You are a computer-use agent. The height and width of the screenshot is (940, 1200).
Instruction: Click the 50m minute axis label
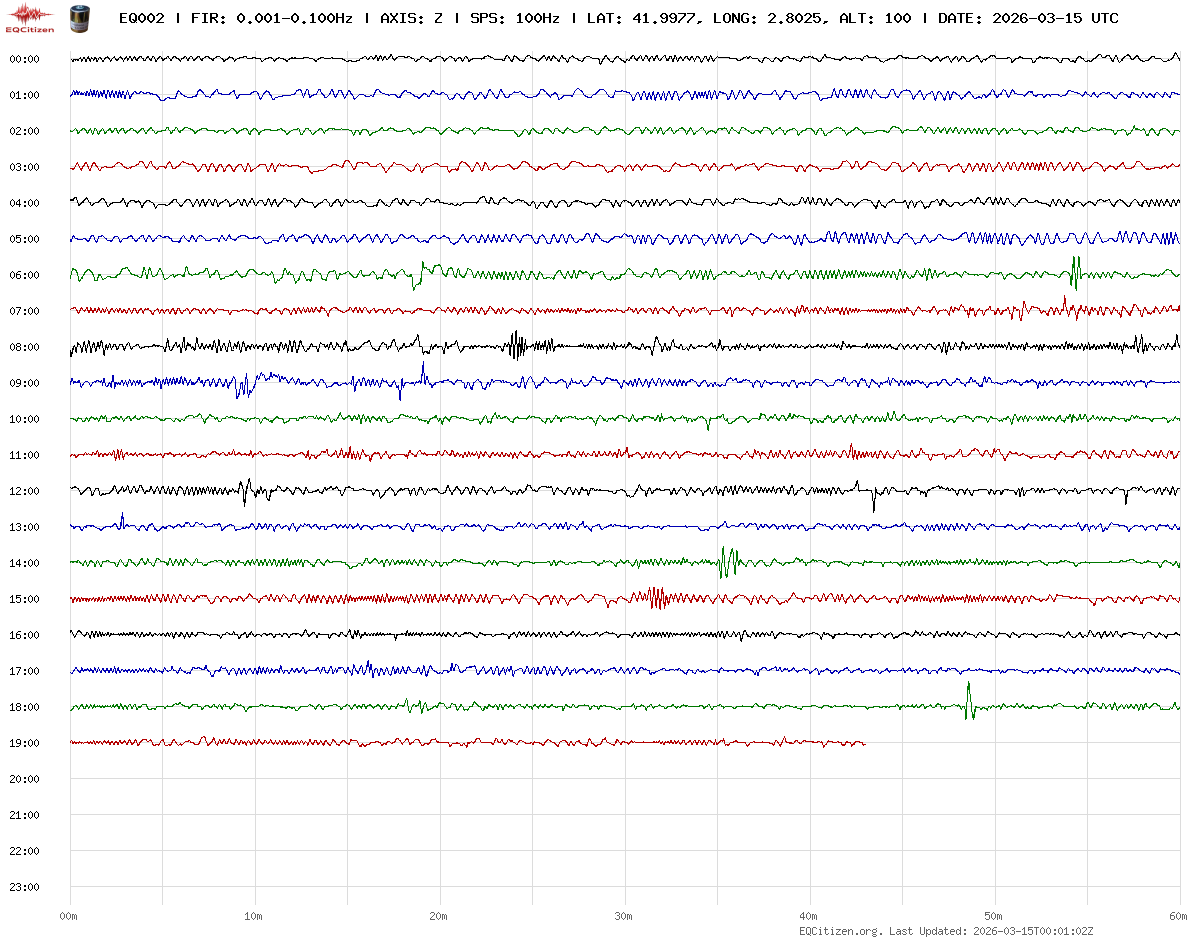coord(994,916)
